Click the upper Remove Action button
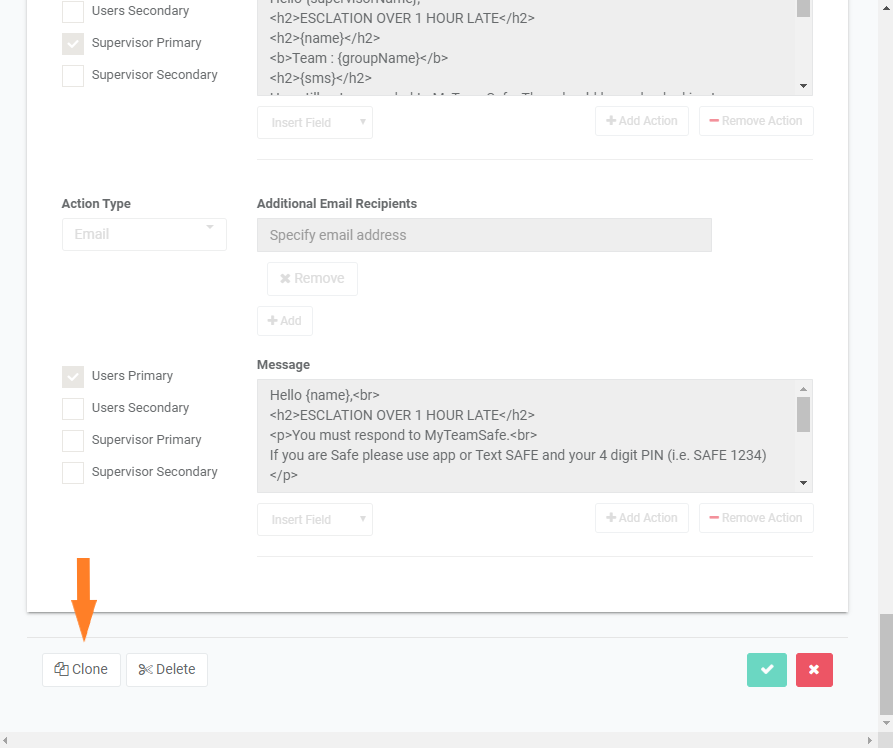893x748 pixels. coord(756,121)
